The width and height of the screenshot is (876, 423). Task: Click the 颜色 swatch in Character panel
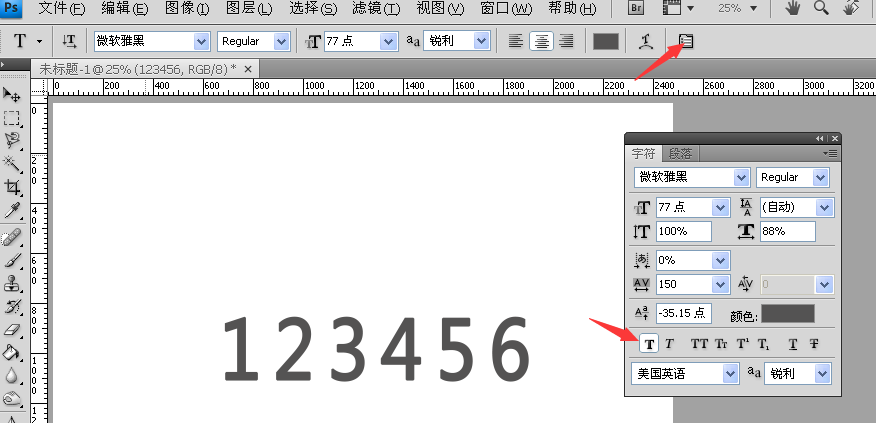(x=788, y=313)
